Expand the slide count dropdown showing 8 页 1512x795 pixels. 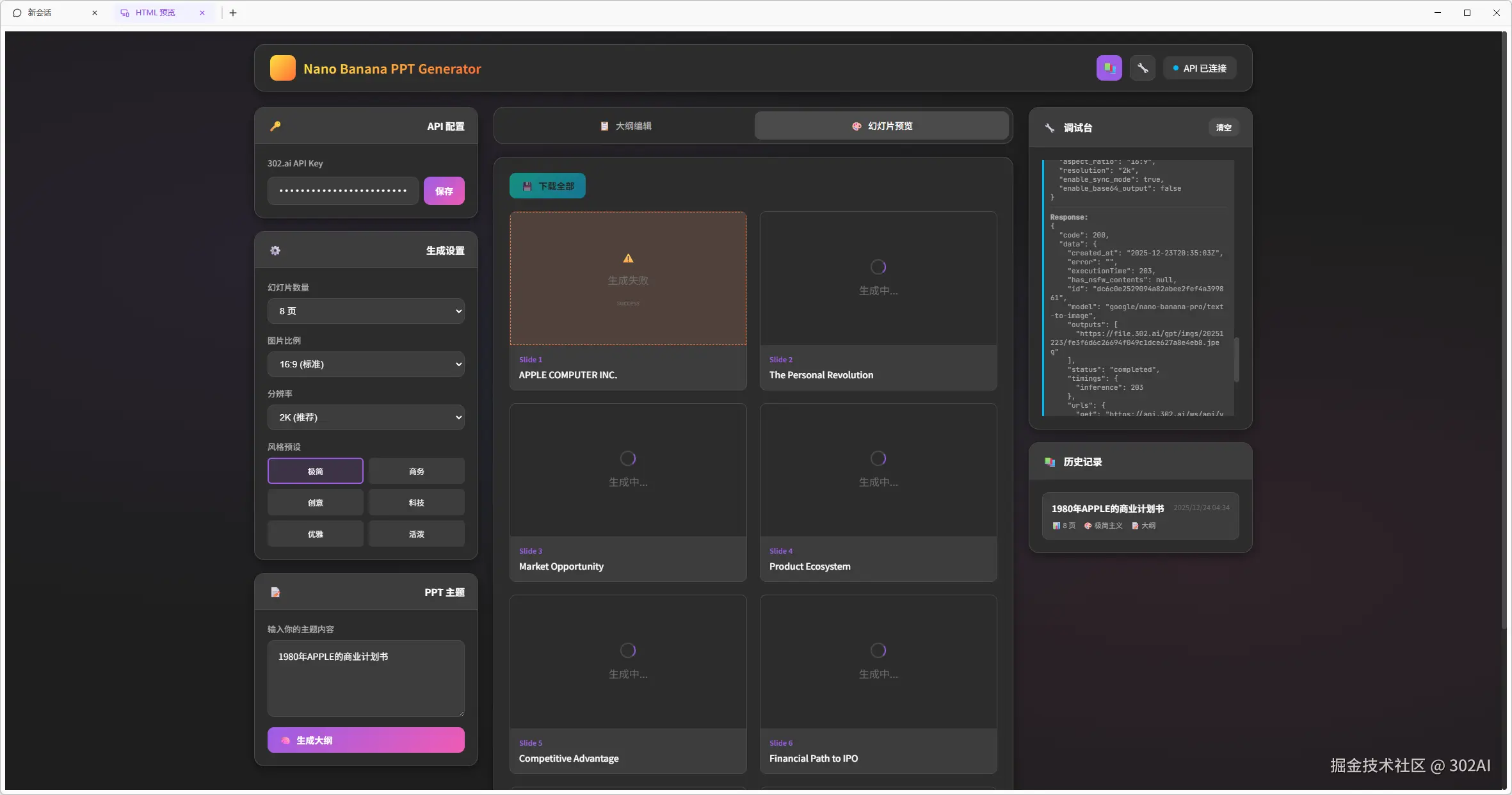[366, 311]
